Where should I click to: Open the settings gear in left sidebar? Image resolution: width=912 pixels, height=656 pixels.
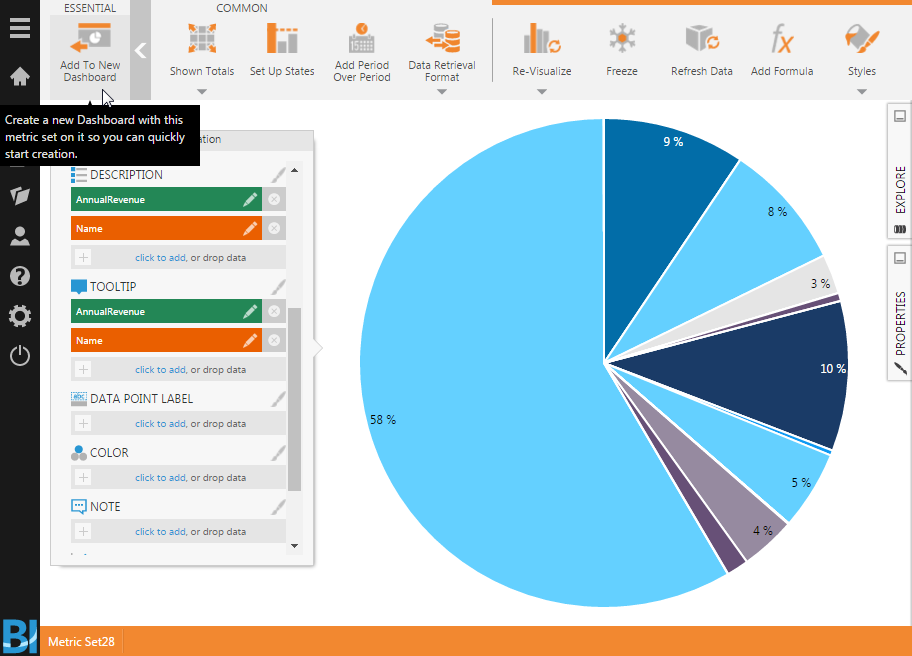click(20, 316)
